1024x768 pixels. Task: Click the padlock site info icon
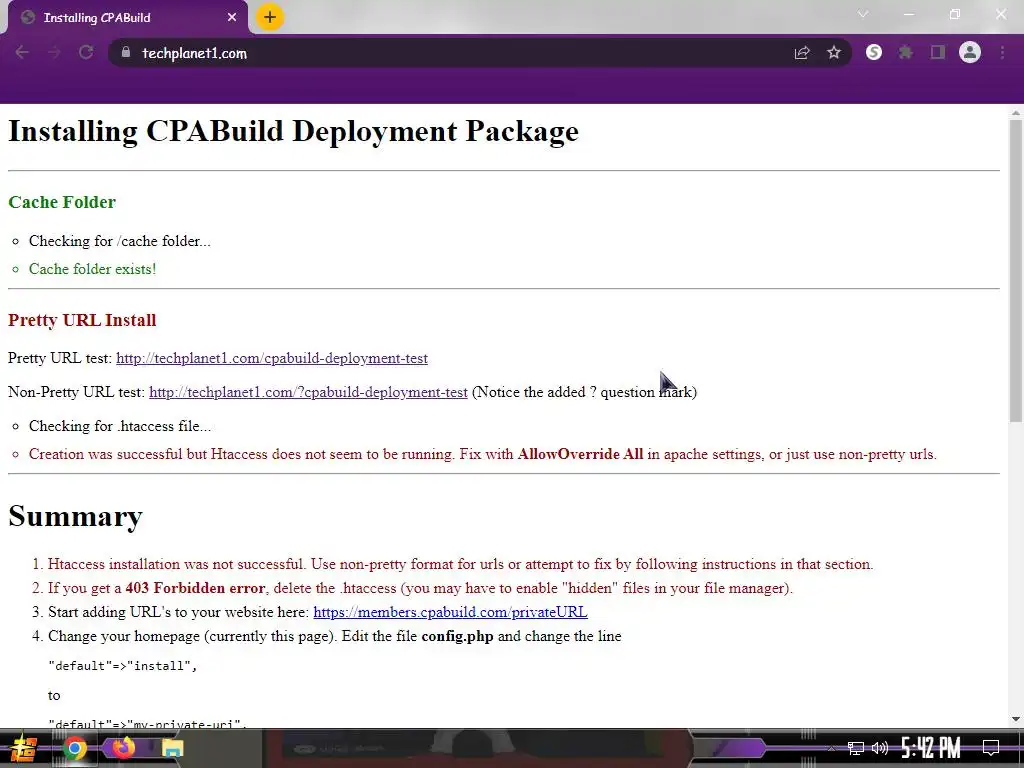click(x=125, y=53)
